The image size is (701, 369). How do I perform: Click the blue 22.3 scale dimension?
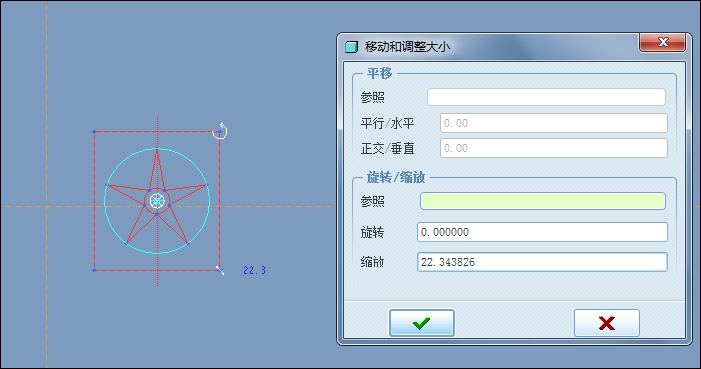click(x=254, y=270)
